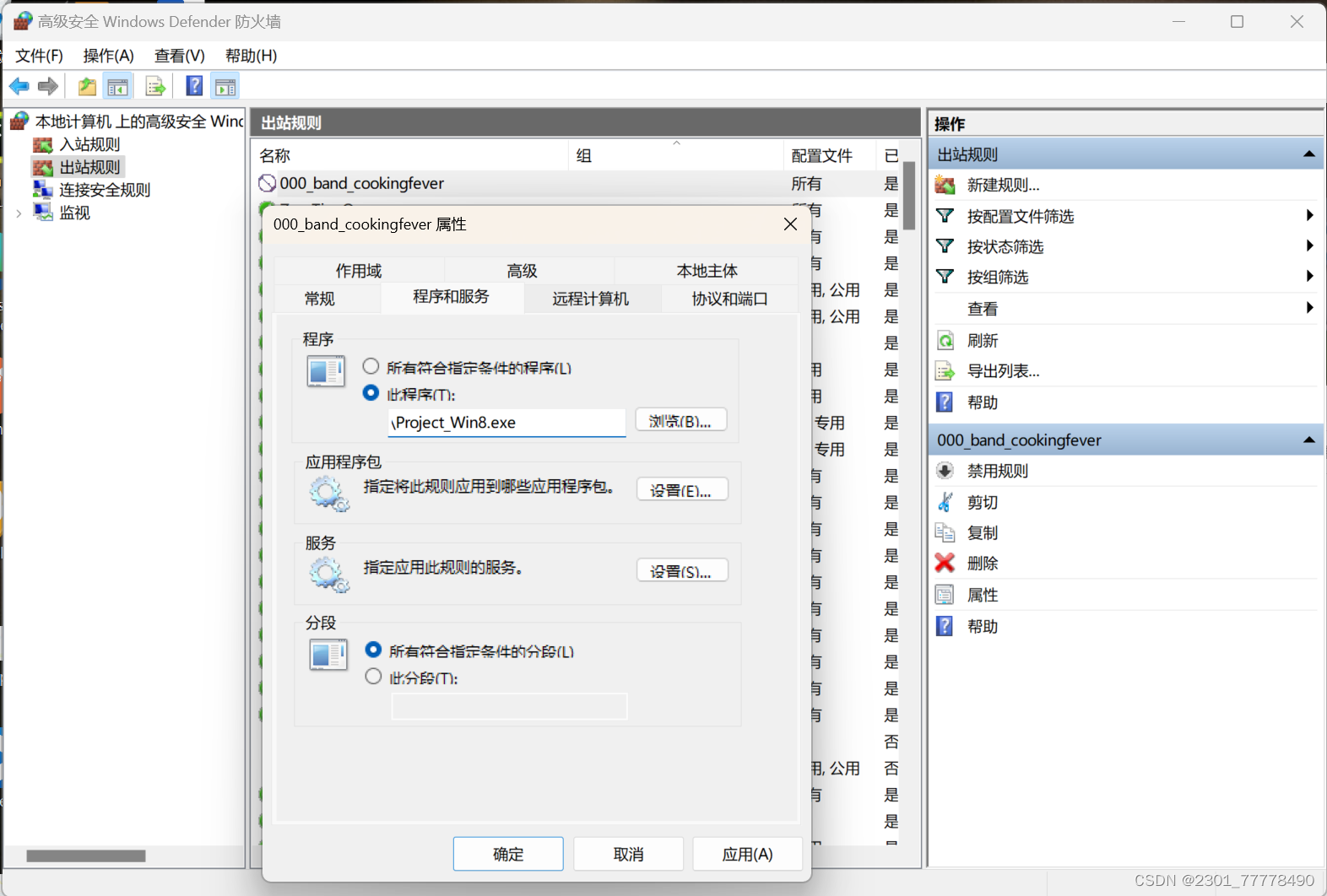Open the 帮助(H) menu
The image size is (1327, 896).
[251, 56]
